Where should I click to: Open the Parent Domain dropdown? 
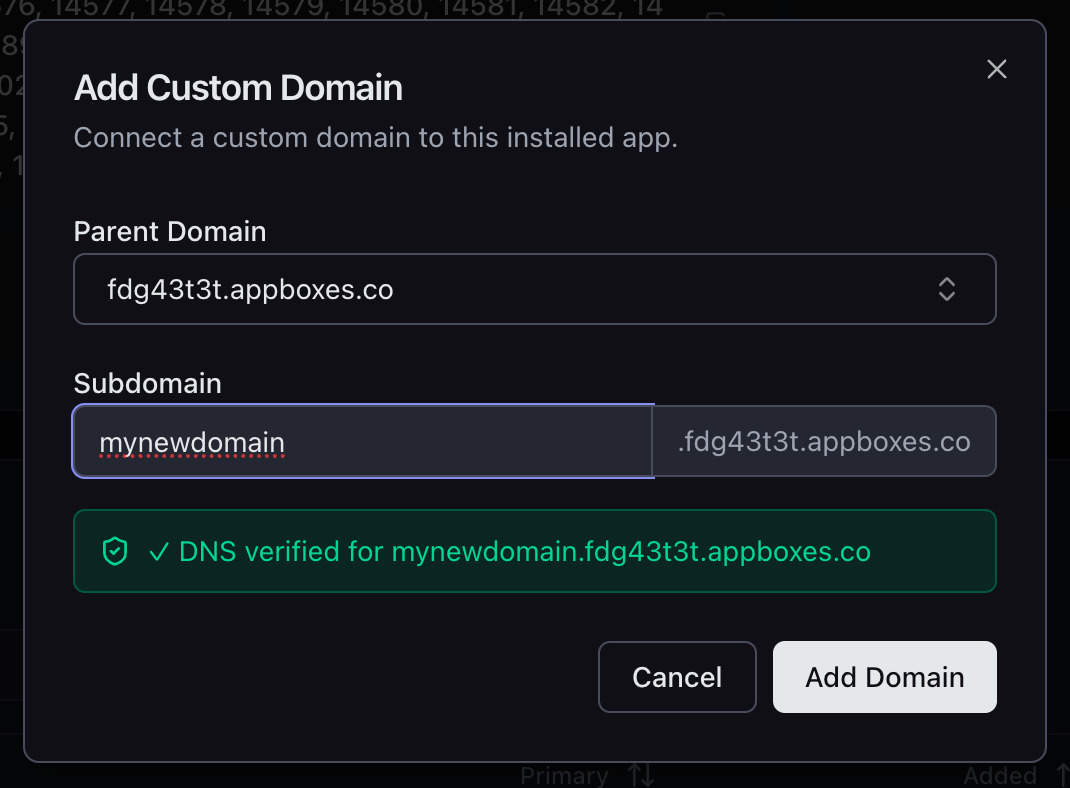tap(534, 289)
